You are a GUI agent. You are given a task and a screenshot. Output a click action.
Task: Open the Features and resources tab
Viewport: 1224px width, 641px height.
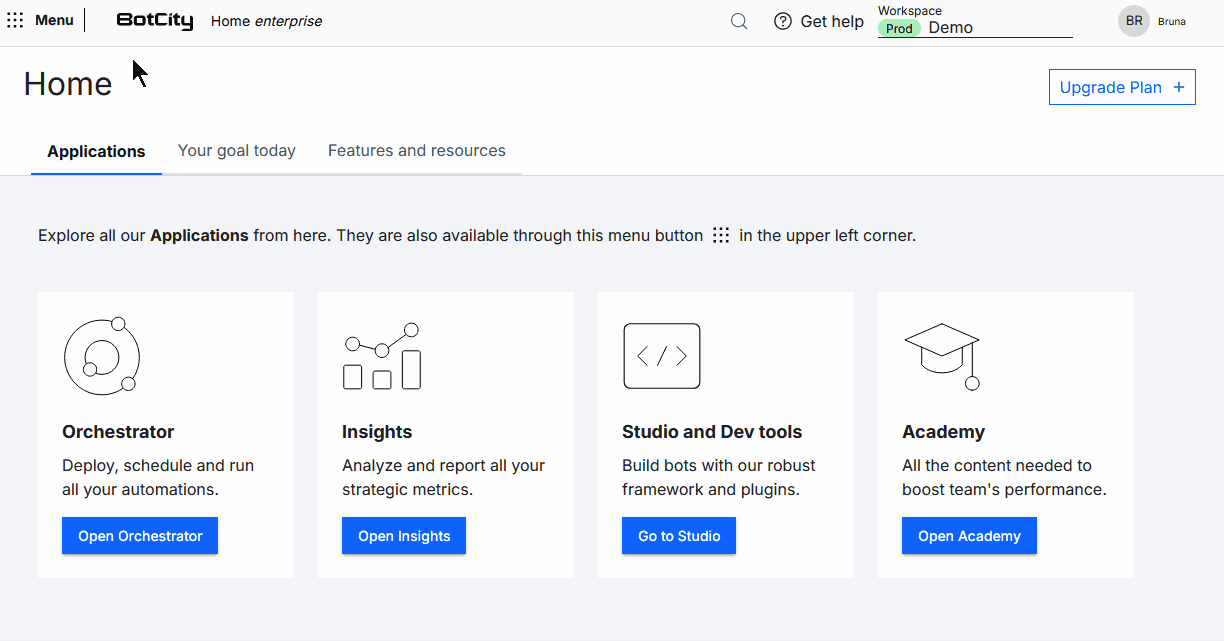pos(417,151)
